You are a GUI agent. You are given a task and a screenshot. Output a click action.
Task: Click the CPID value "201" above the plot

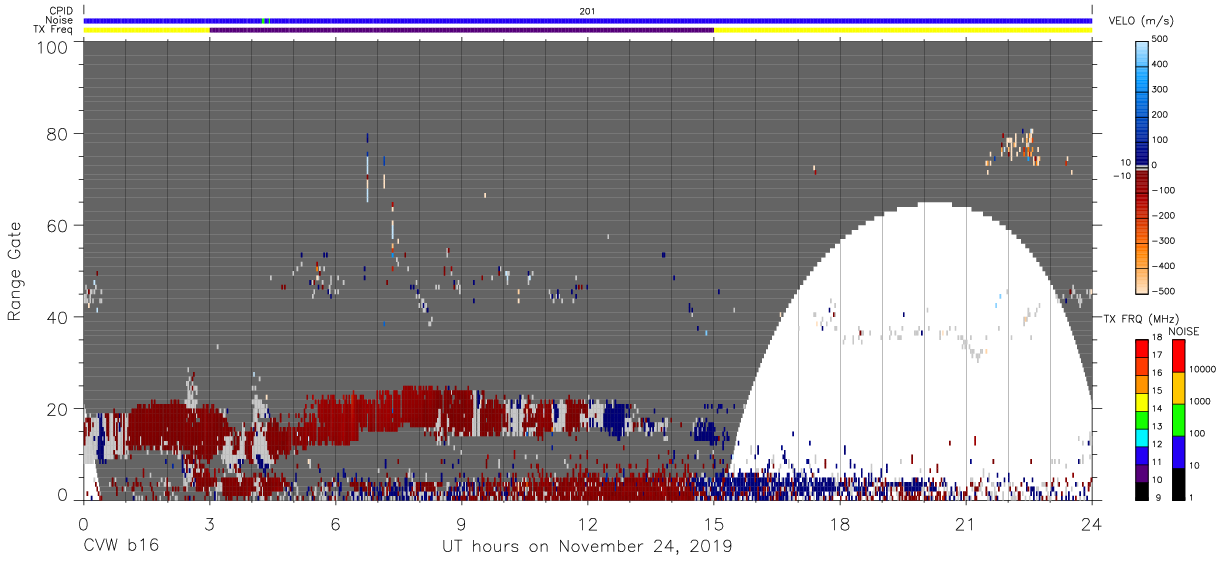point(587,11)
